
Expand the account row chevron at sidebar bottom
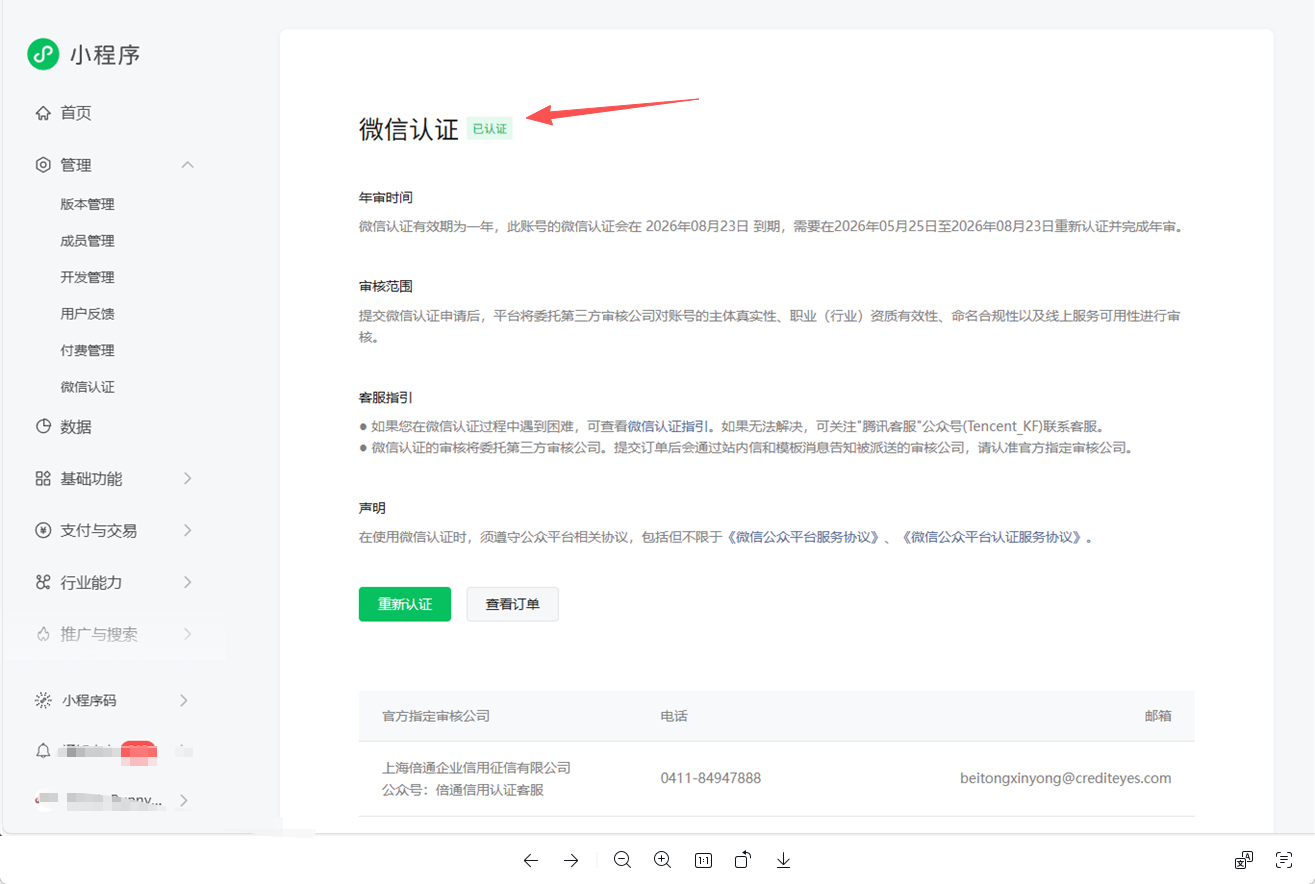pos(184,800)
